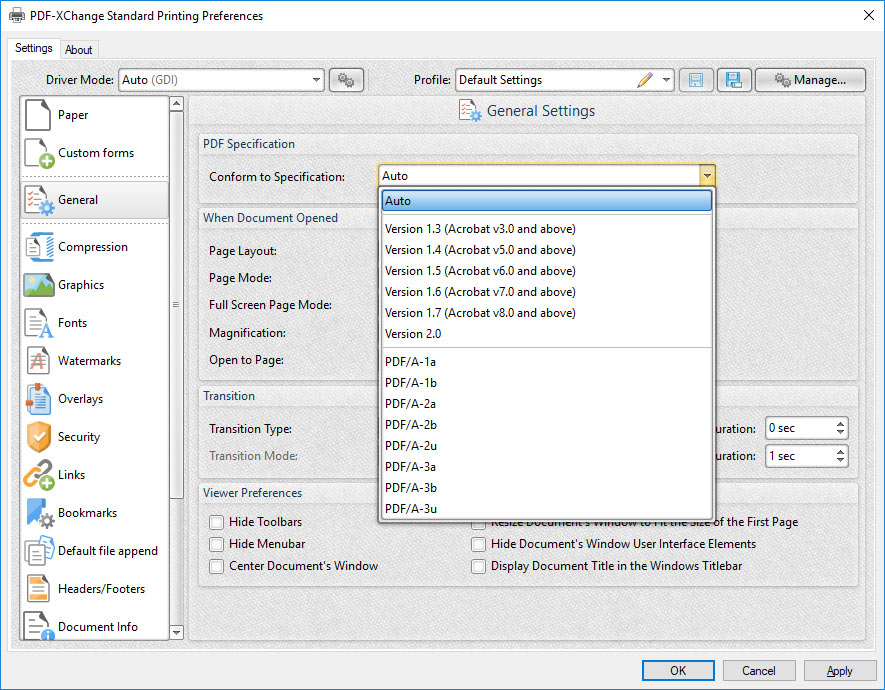Open the Settings tab
Image resolution: width=885 pixels, height=690 pixels.
click(x=33, y=47)
